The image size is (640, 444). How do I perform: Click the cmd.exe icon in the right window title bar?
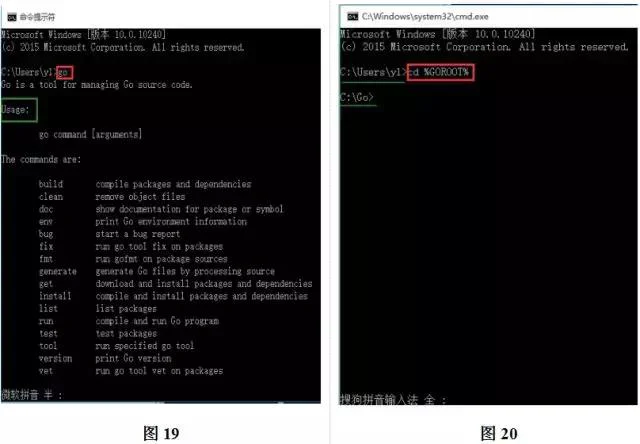pyautogui.click(x=353, y=16)
